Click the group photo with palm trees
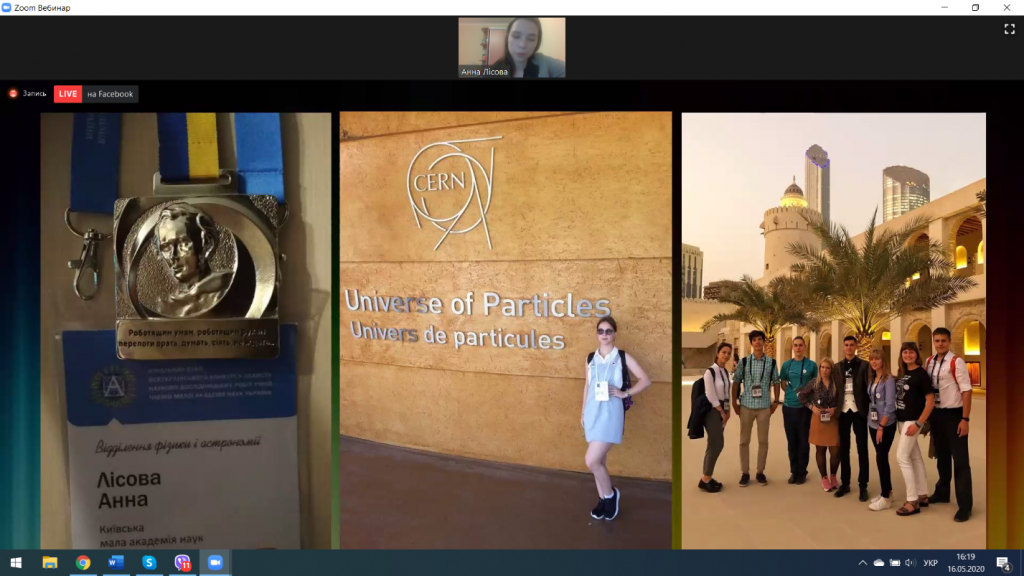1024x576 pixels. 834,330
